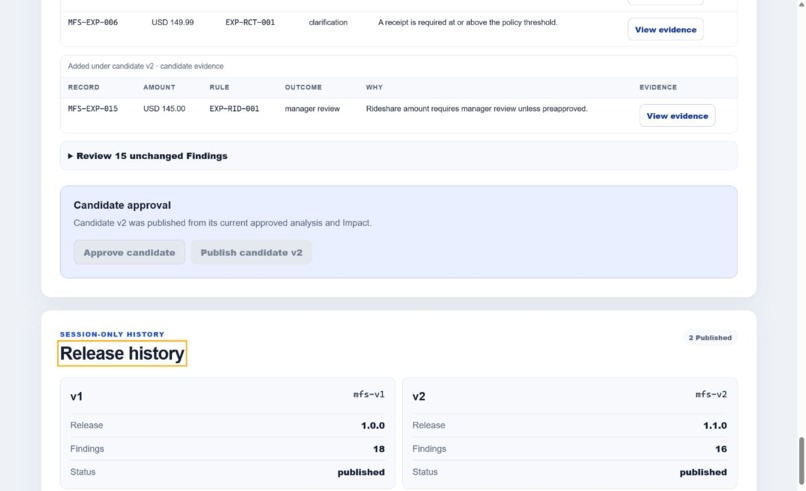Select the MFS-EXP-015 record ID
Viewport: 806px width, 491px height.
tap(93, 108)
